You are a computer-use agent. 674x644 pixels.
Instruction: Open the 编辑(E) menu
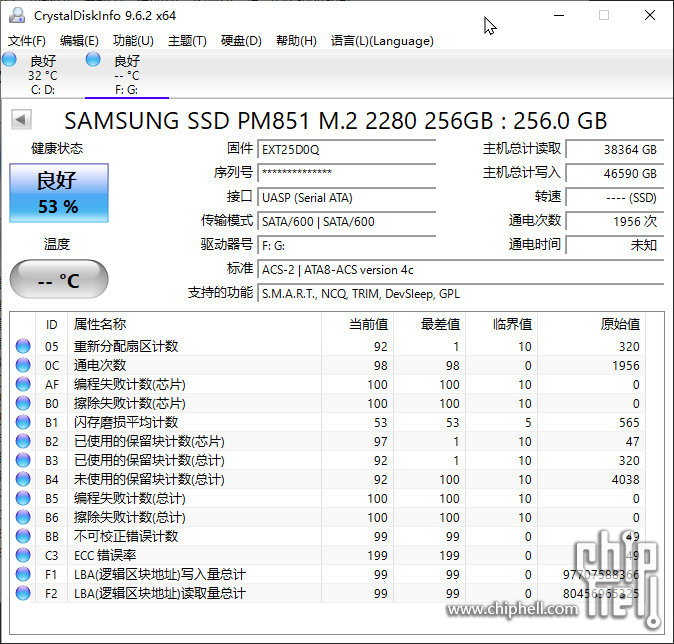click(79, 41)
